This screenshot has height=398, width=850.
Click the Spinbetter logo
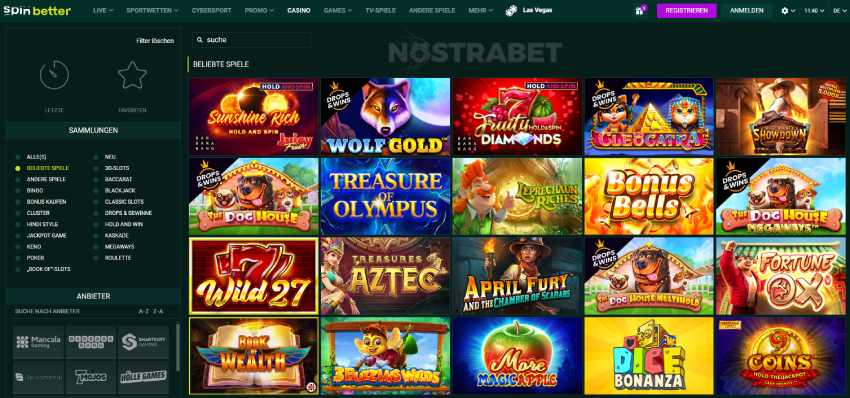coord(37,10)
